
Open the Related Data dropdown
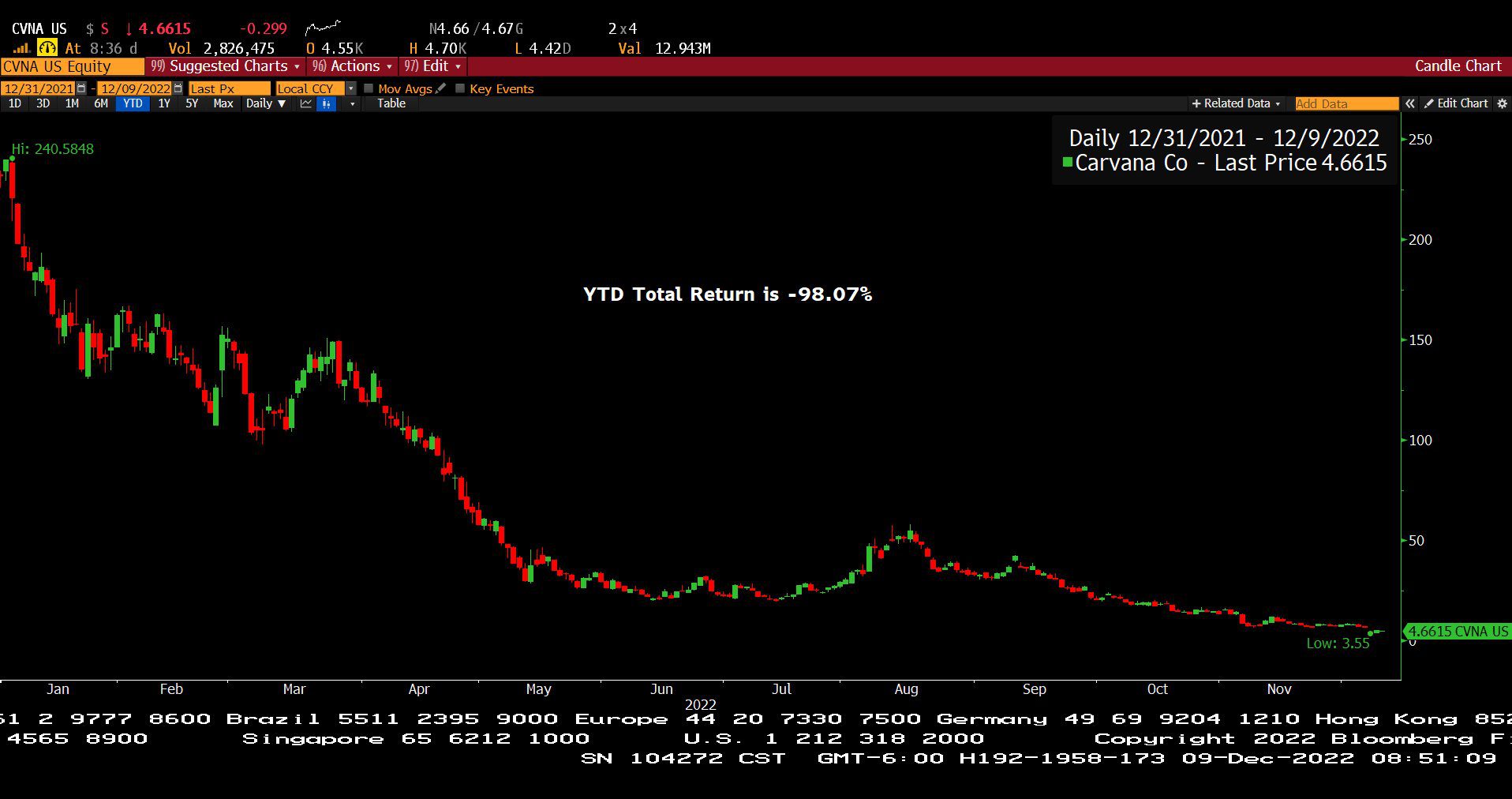coord(1236,103)
